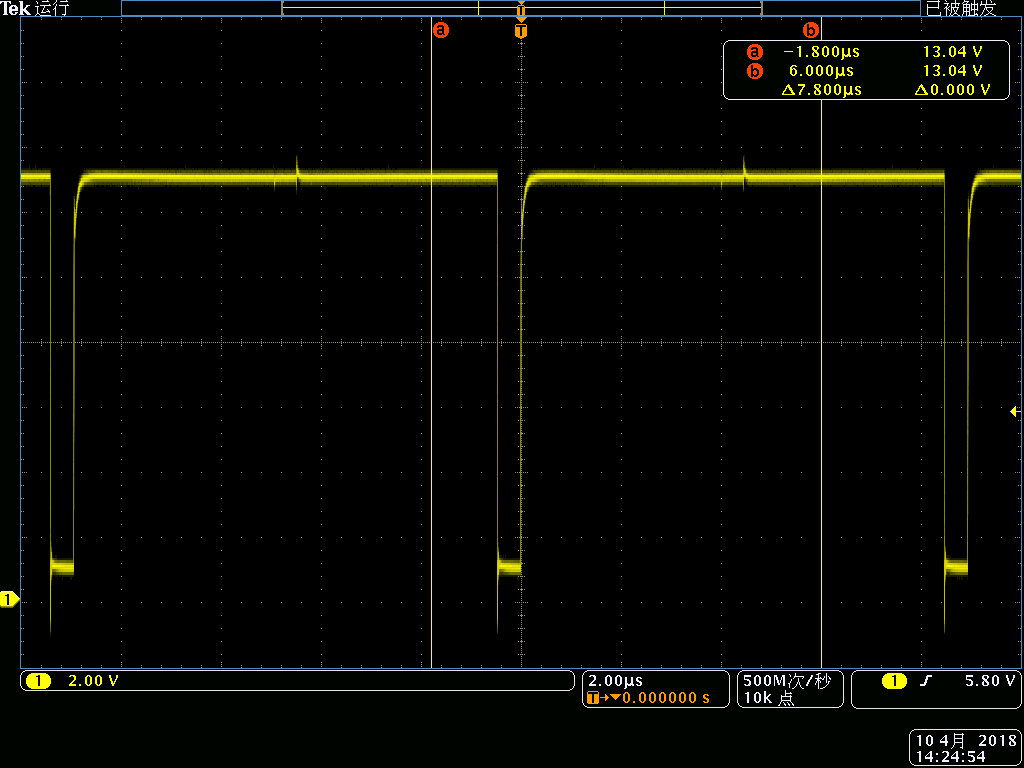The image size is (1024, 768).
Task: Click the channel 1 ground reference indicator
Action: tap(10, 599)
